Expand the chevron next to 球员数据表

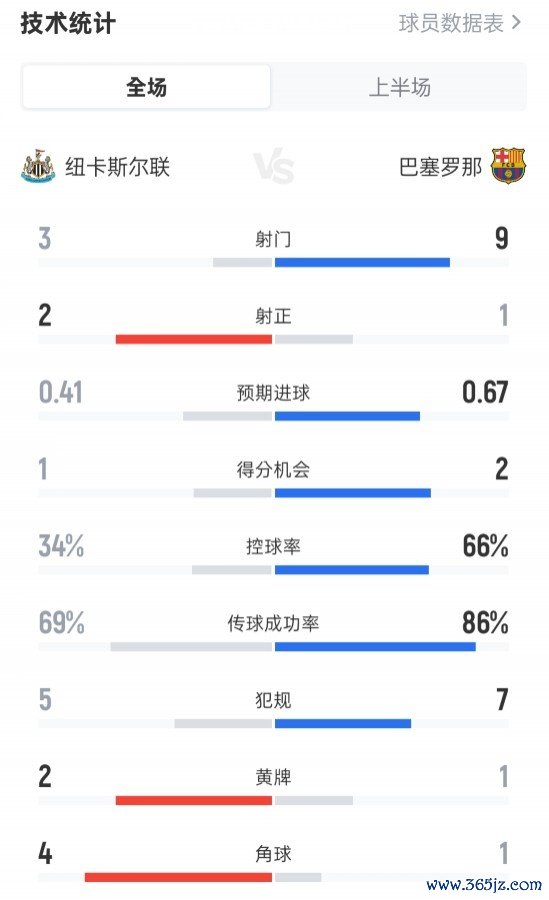tap(516, 23)
